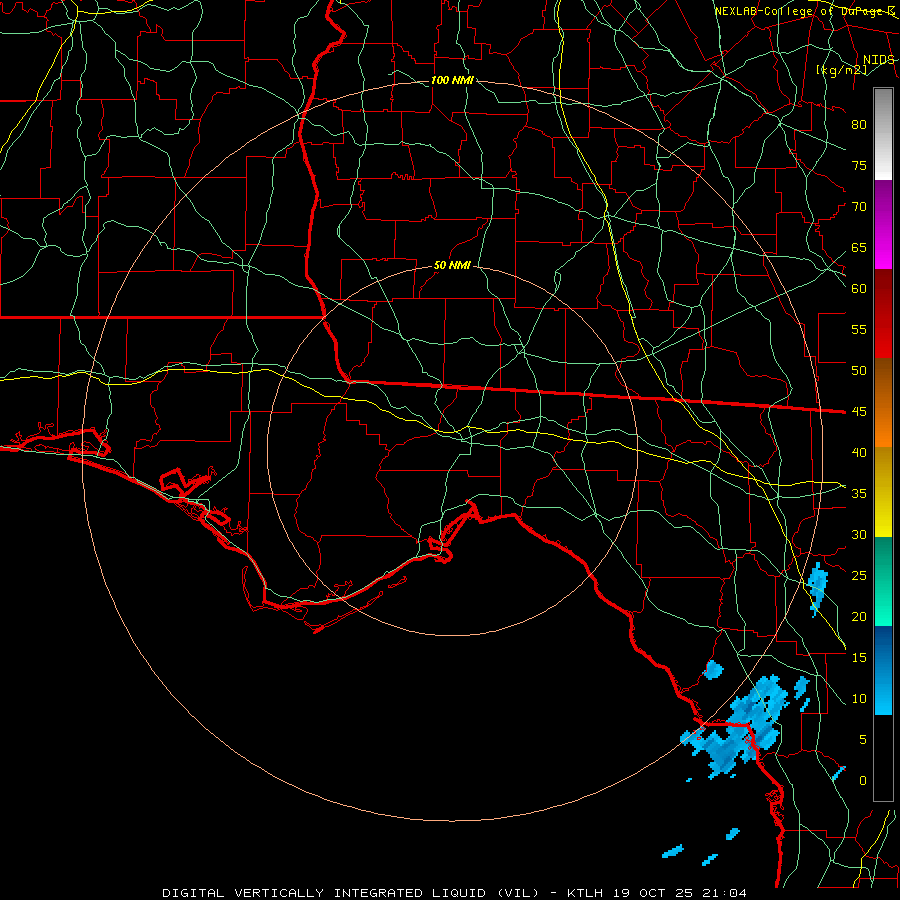Click the '30' value on the VIL scale
This screenshot has height=900, width=900.
[x=859, y=535]
